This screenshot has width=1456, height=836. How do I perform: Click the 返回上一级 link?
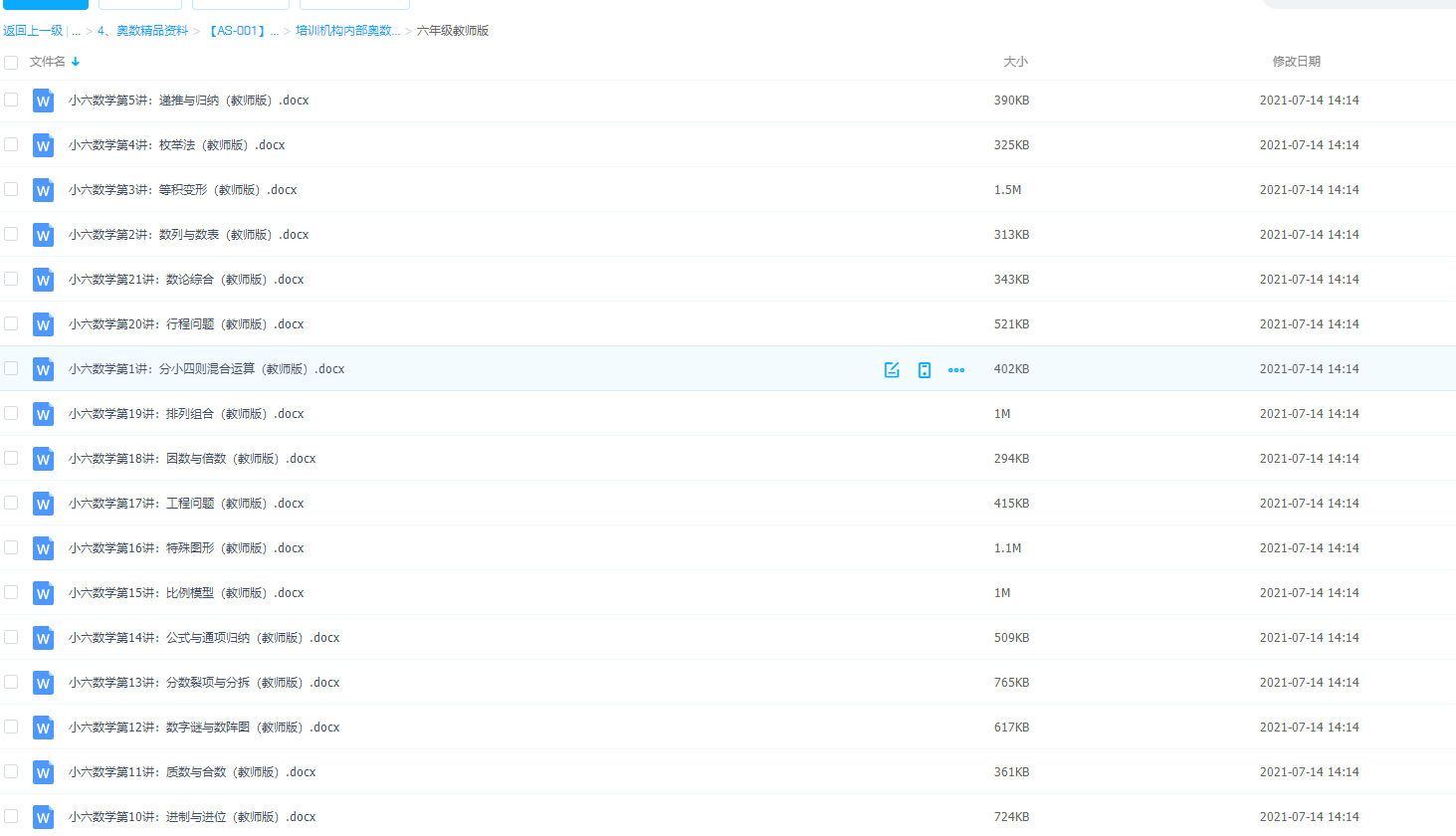(33, 31)
